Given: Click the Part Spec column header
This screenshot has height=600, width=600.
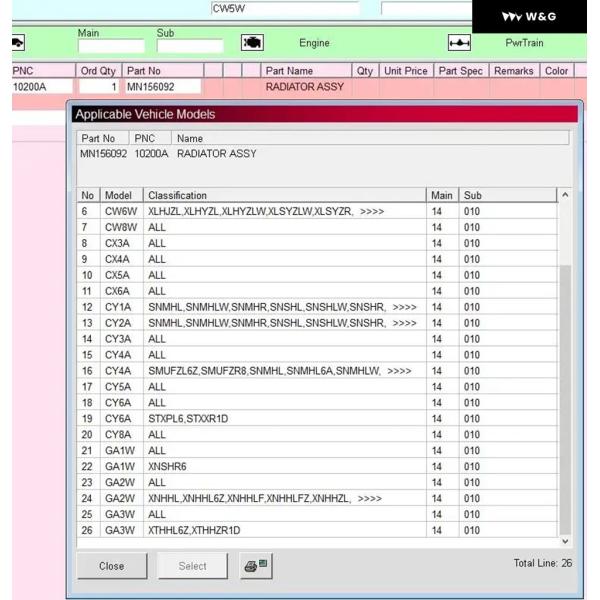Looking at the screenshot, I should 461,71.
